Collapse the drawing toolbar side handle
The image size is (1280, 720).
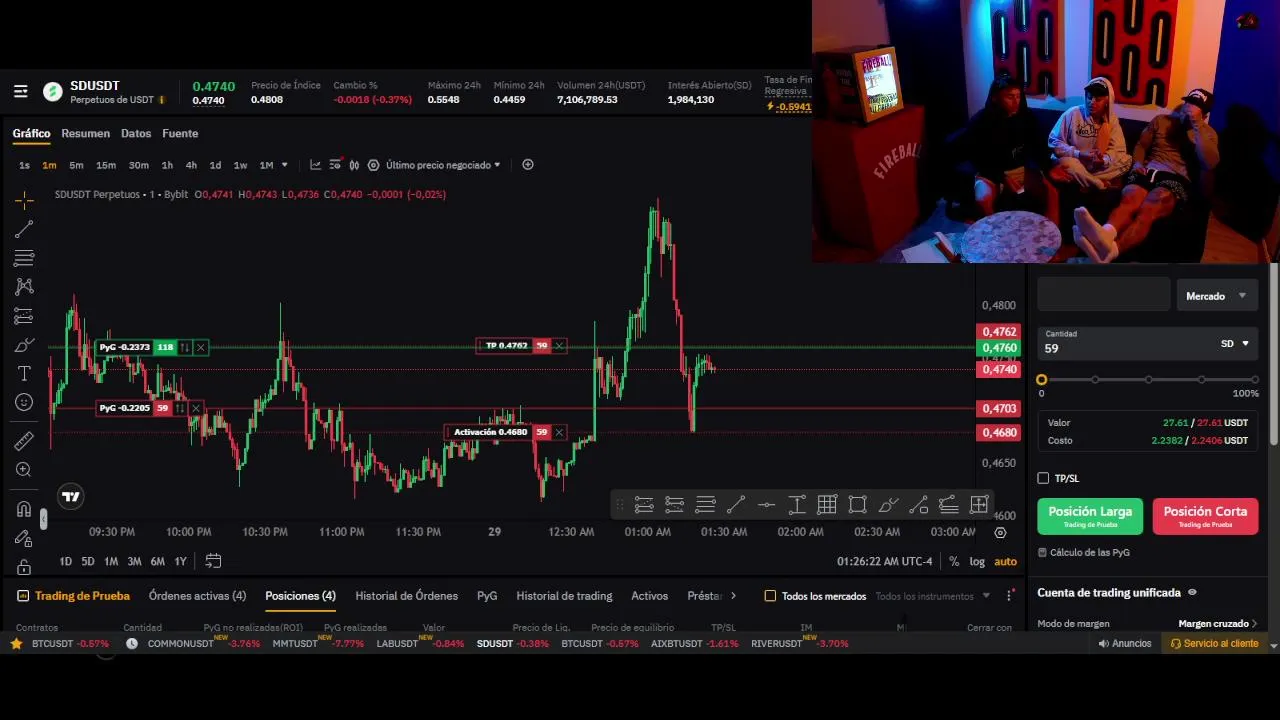coord(43,518)
